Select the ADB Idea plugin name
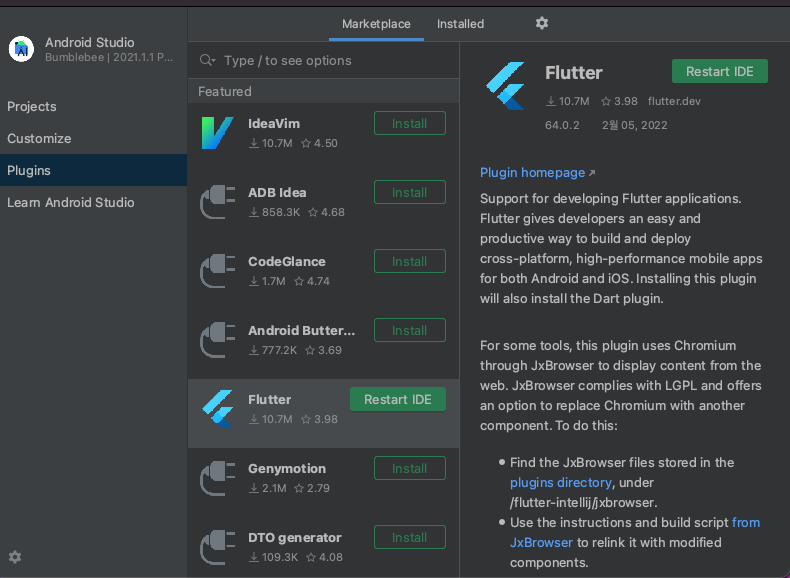The width and height of the screenshot is (790, 578). [x=277, y=192]
